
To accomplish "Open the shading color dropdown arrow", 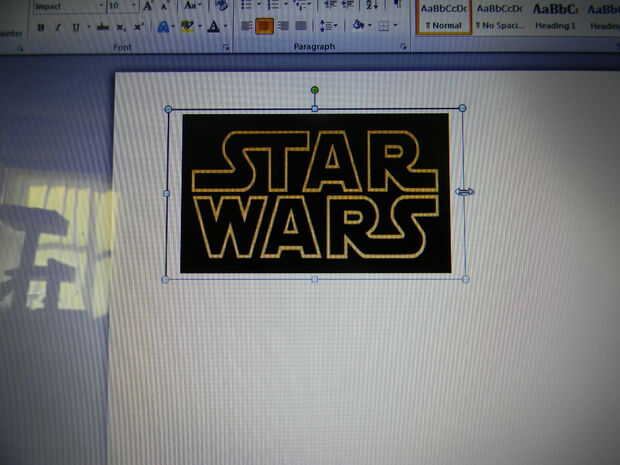I will [370, 26].
